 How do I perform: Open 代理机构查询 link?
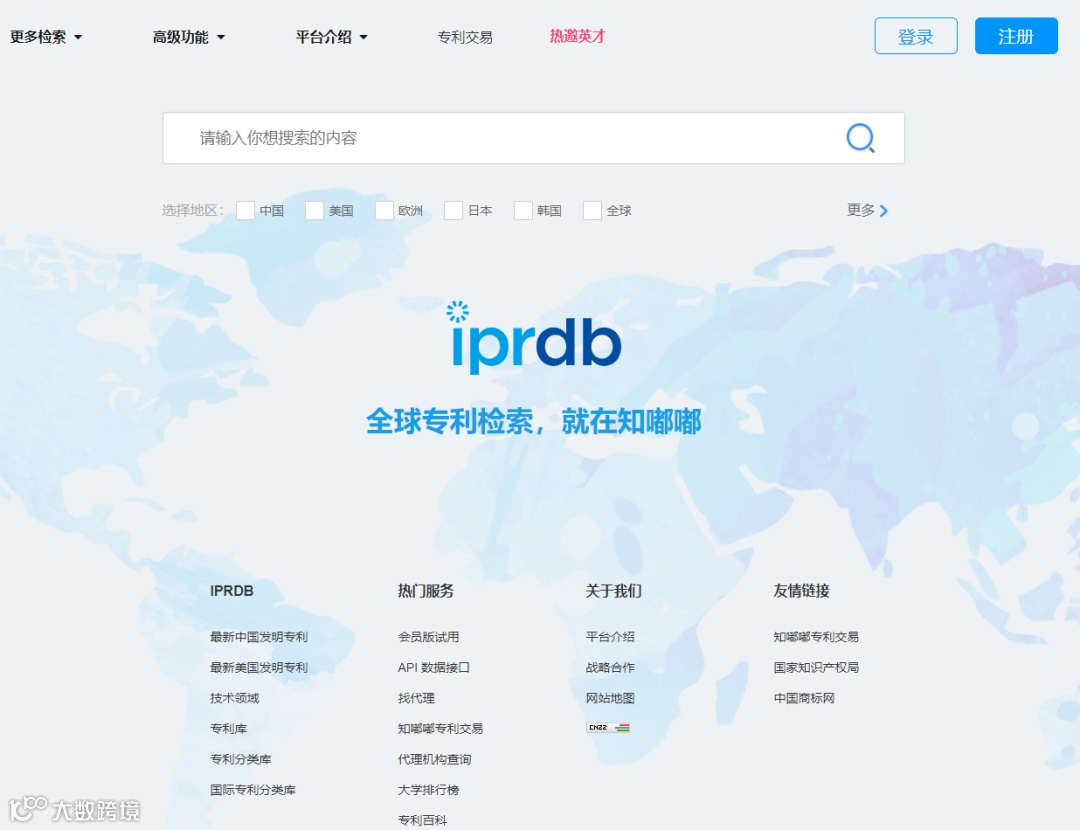pyautogui.click(x=435, y=759)
